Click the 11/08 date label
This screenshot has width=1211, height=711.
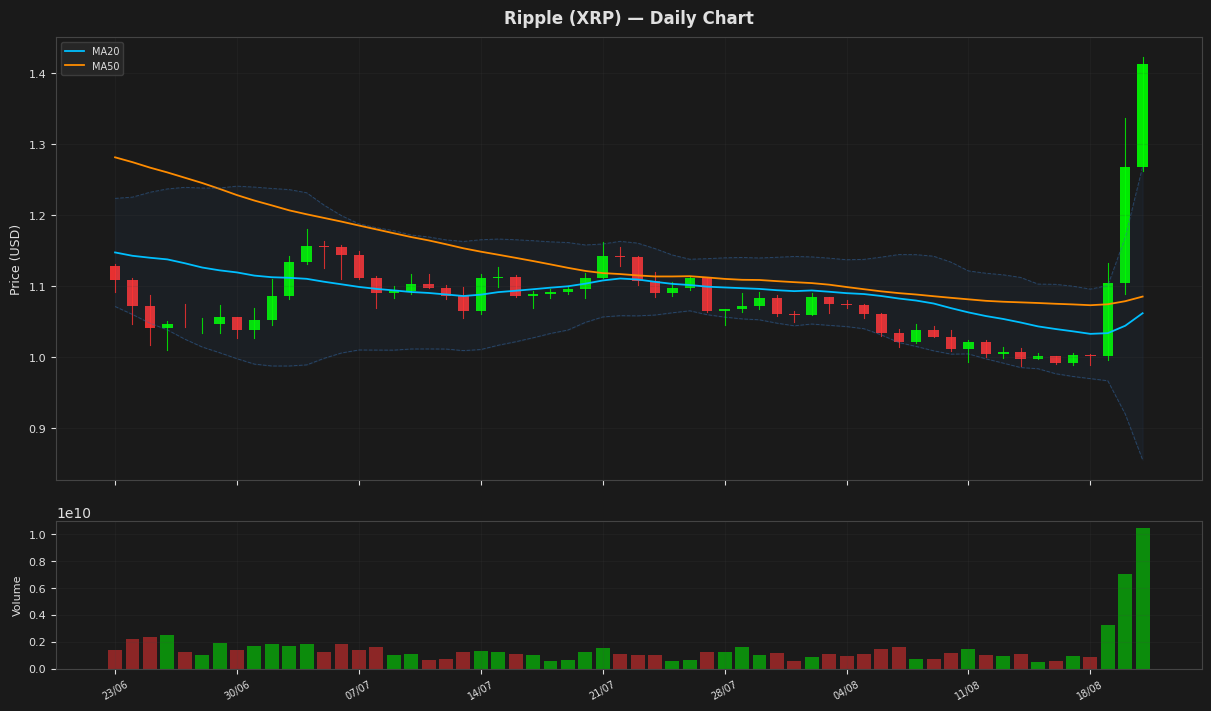point(968,689)
